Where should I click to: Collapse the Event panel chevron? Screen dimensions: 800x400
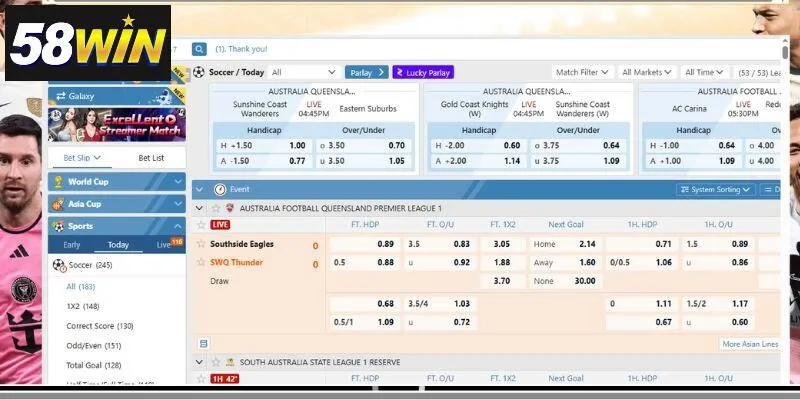coord(199,189)
